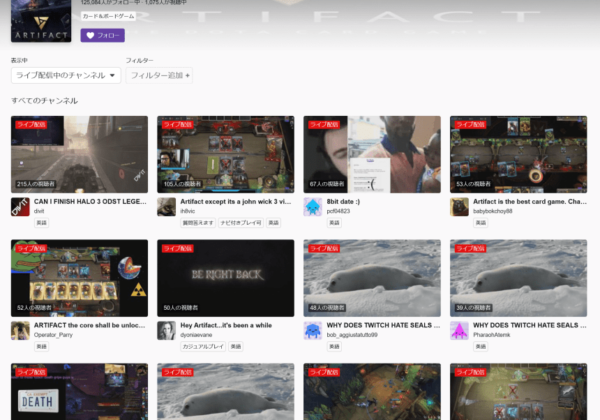Open Operator_Parry's stream thumbnail with Pepe
600x420 pixels.
pos(79,278)
